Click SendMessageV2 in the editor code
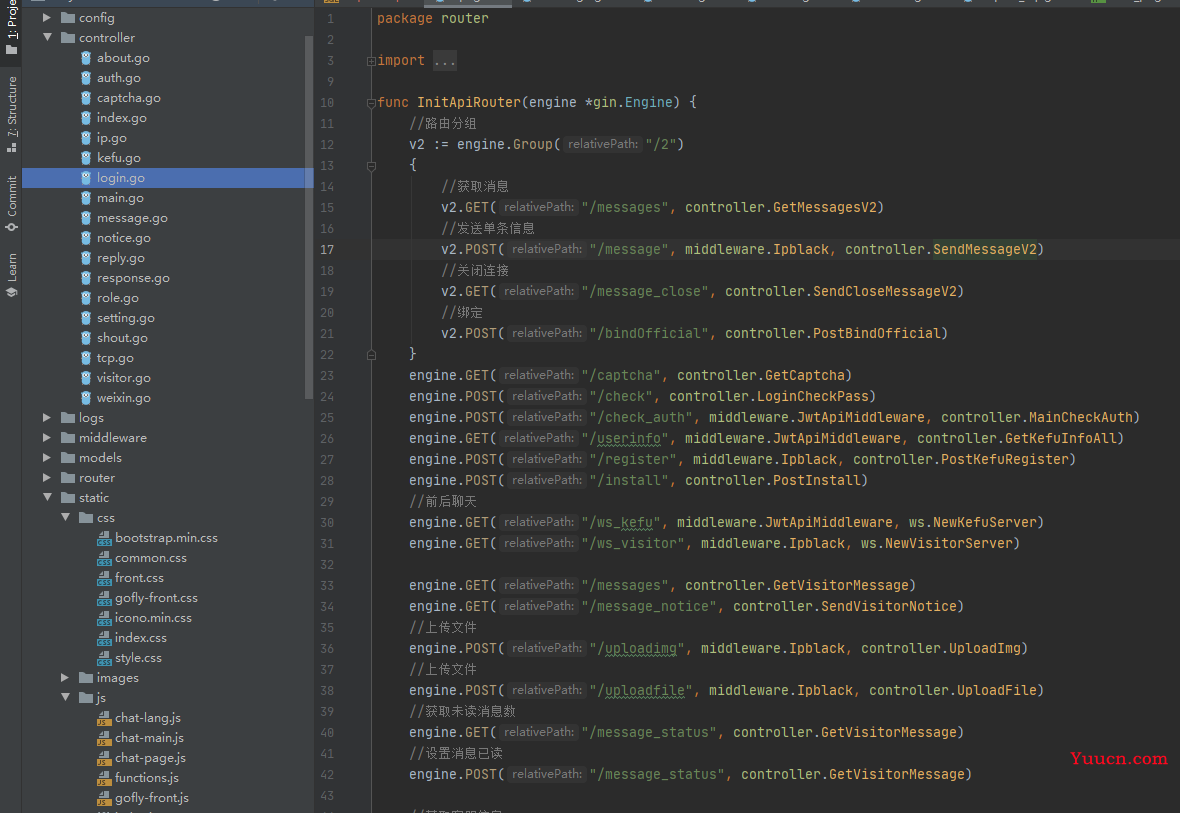Viewport: 1180px width, 813px height. [x=985, y=249]
